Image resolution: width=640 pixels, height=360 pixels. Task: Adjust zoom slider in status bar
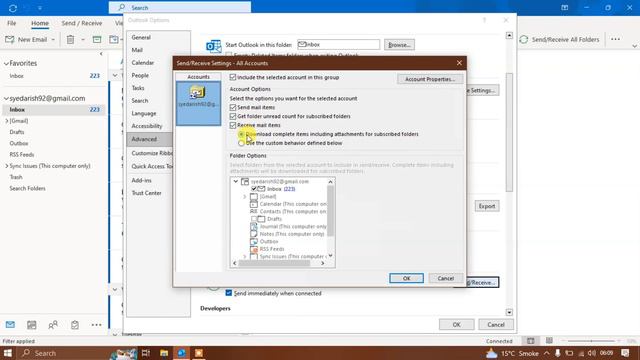click(x=591, y=341)
